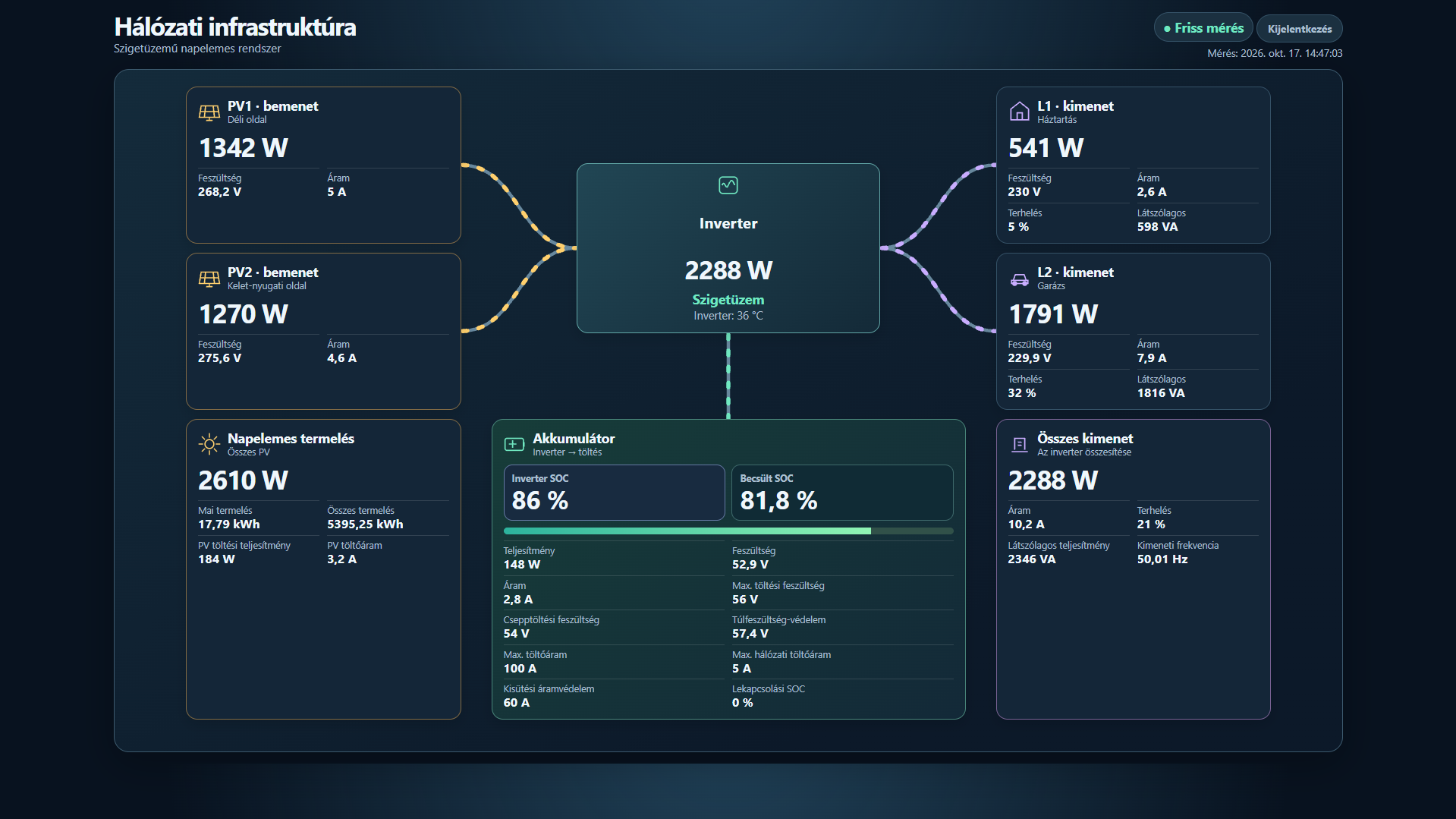Viewport: 1456px width, 819px height.
Task: Click PV1 voltage 268,2 V
Action: point(220,192)
